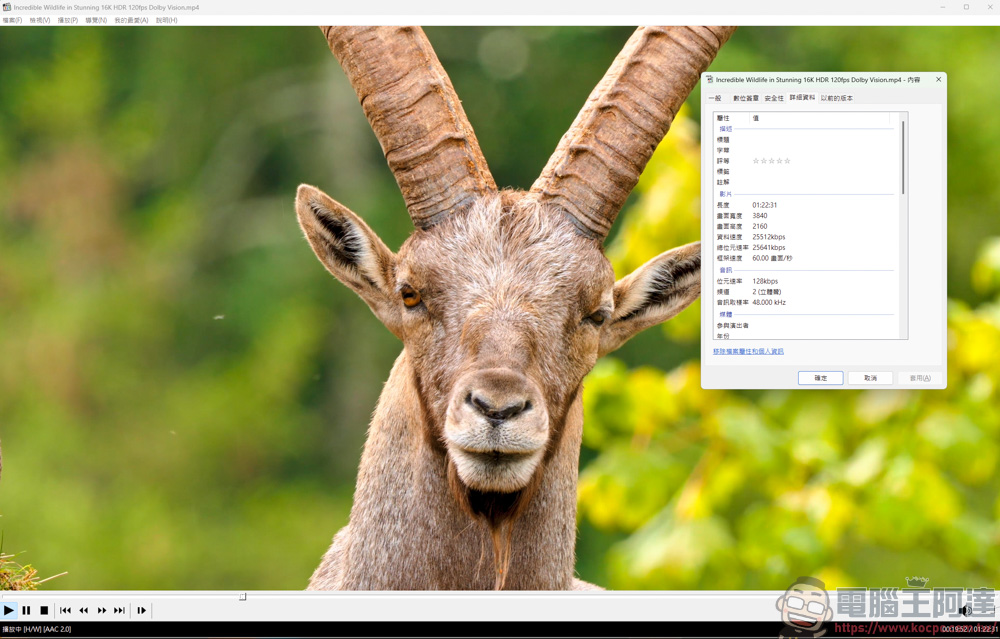Switch to the 安全性 tab
The image size is (1000, 639).
point(774,98)
